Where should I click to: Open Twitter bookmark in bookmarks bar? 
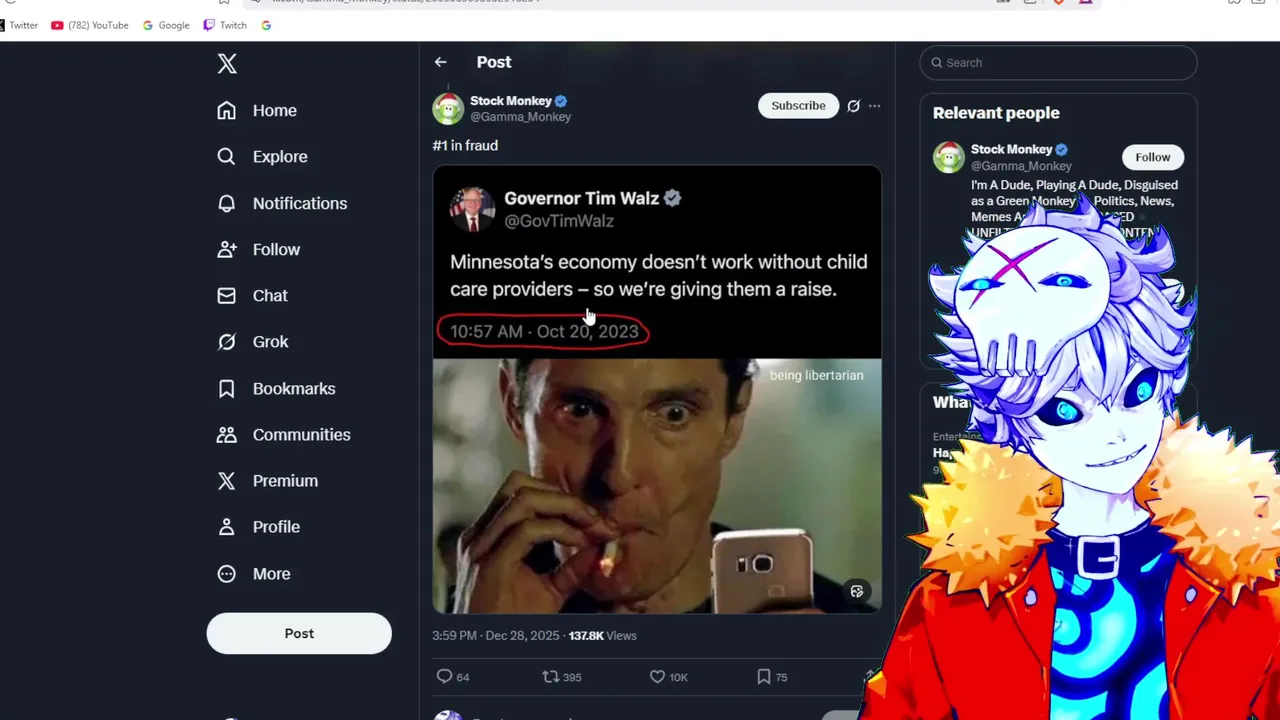(x=17, y=26)
